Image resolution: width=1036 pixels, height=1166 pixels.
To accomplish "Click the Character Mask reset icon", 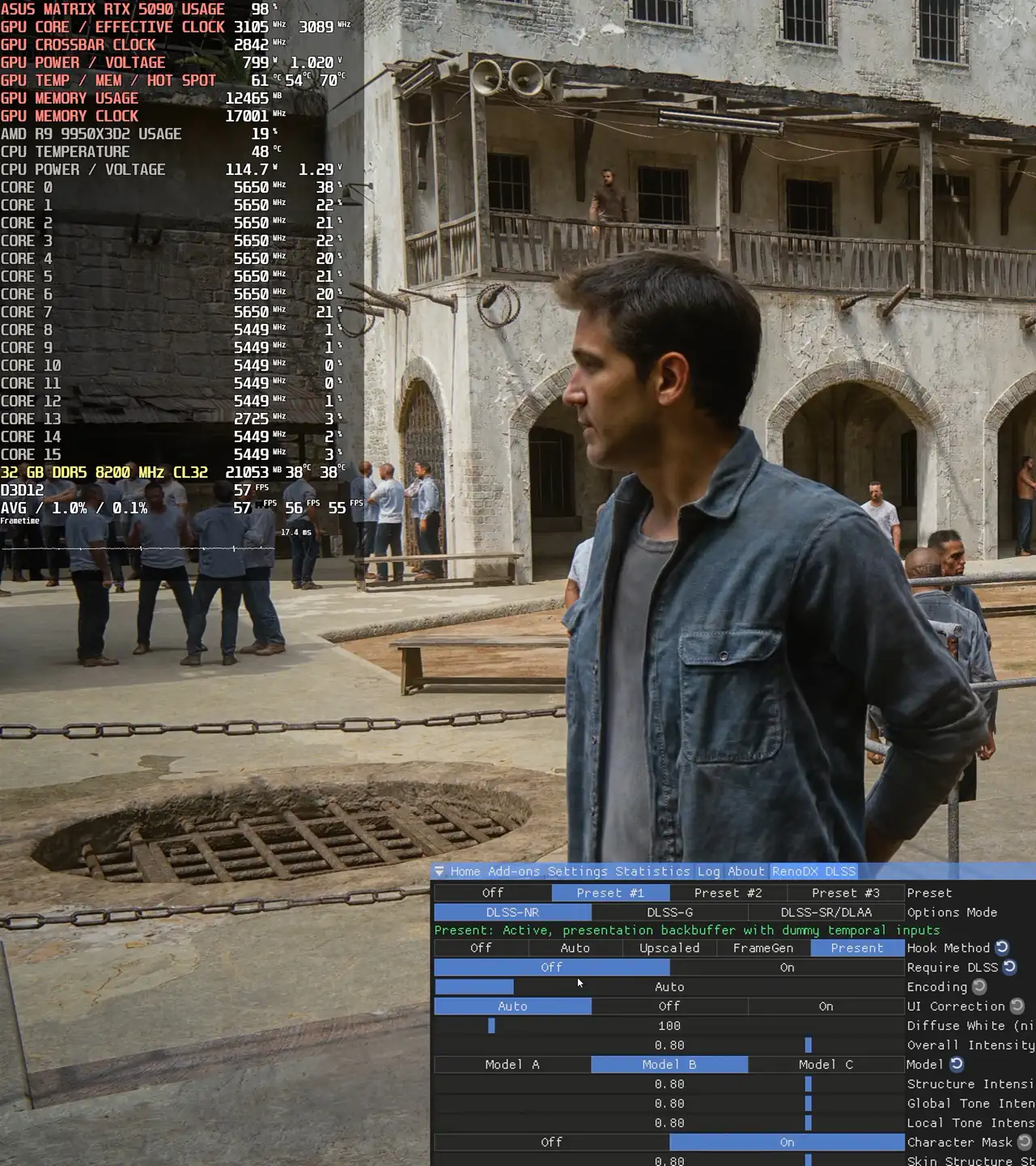I will point(1024,1142).
